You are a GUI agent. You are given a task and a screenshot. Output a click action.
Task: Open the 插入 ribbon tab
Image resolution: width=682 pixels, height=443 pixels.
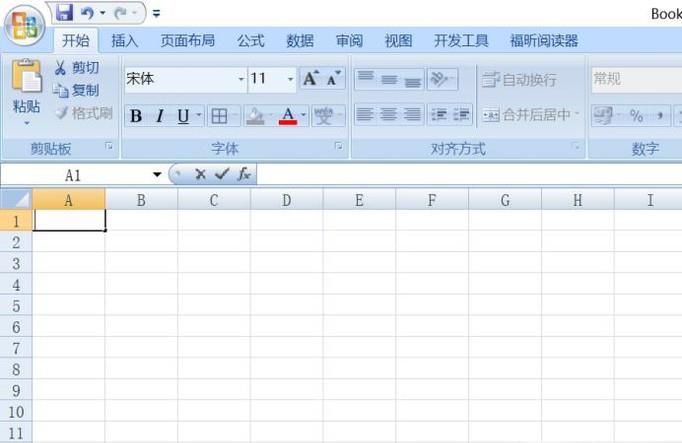(x=124, y=41)
